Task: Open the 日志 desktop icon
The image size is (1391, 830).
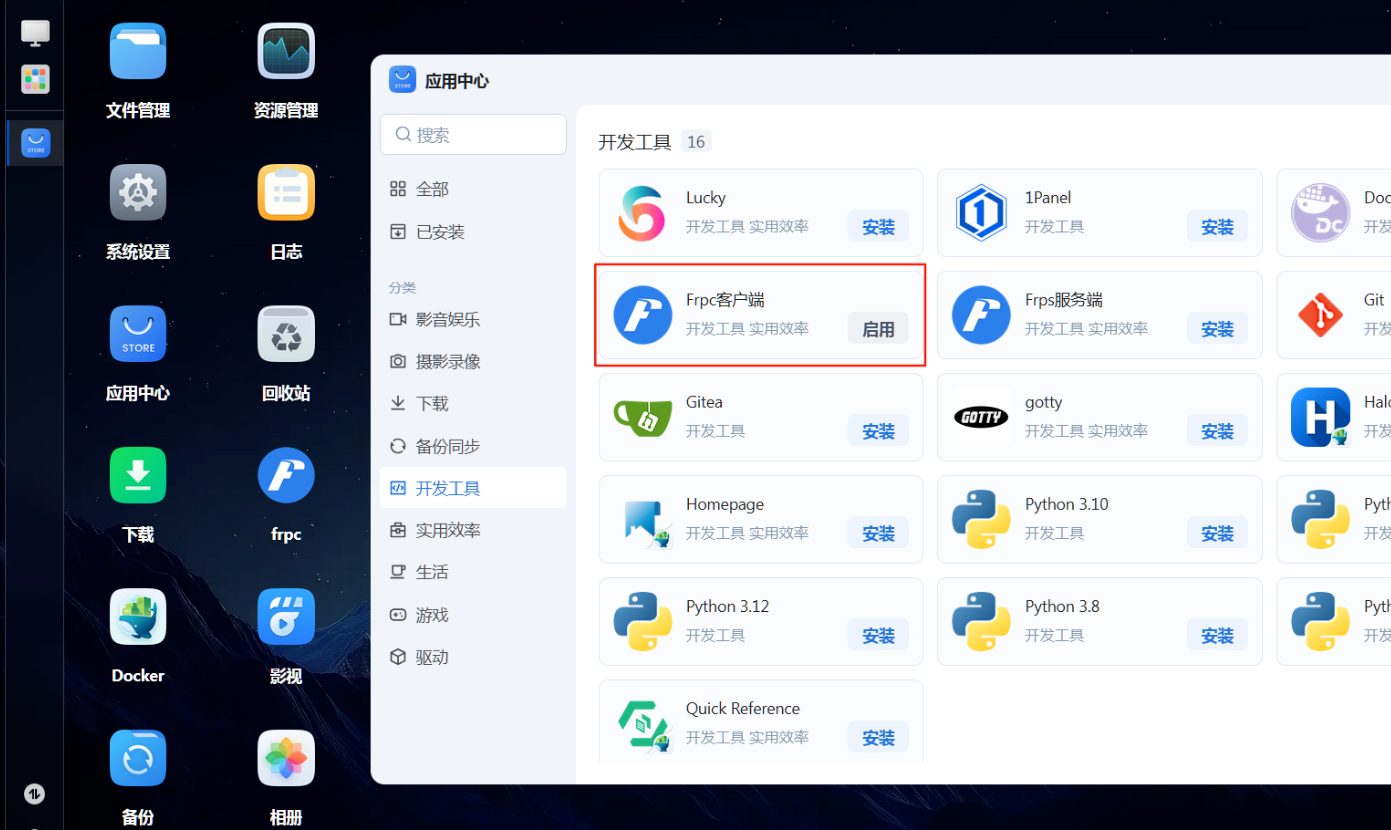Action: click(x=286, y=192)
